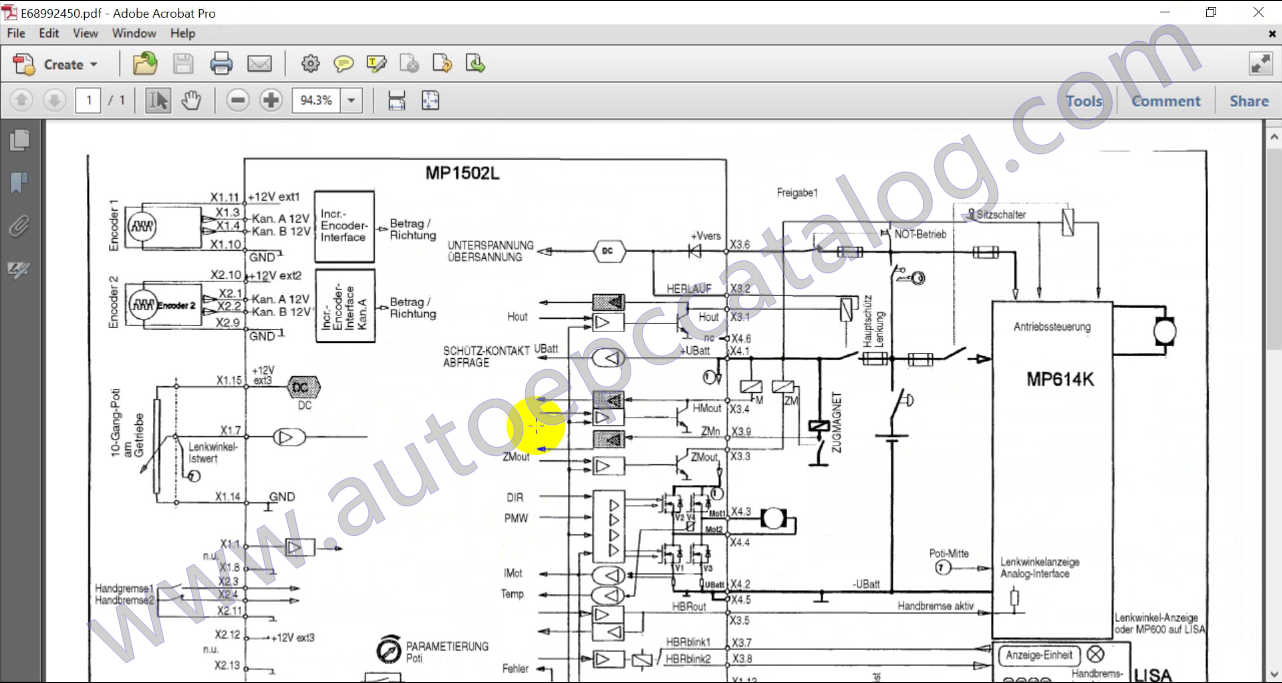Viewport: 1282px width, 683px height.
Task: Select the highlight text tool icon
Action: 377,64
